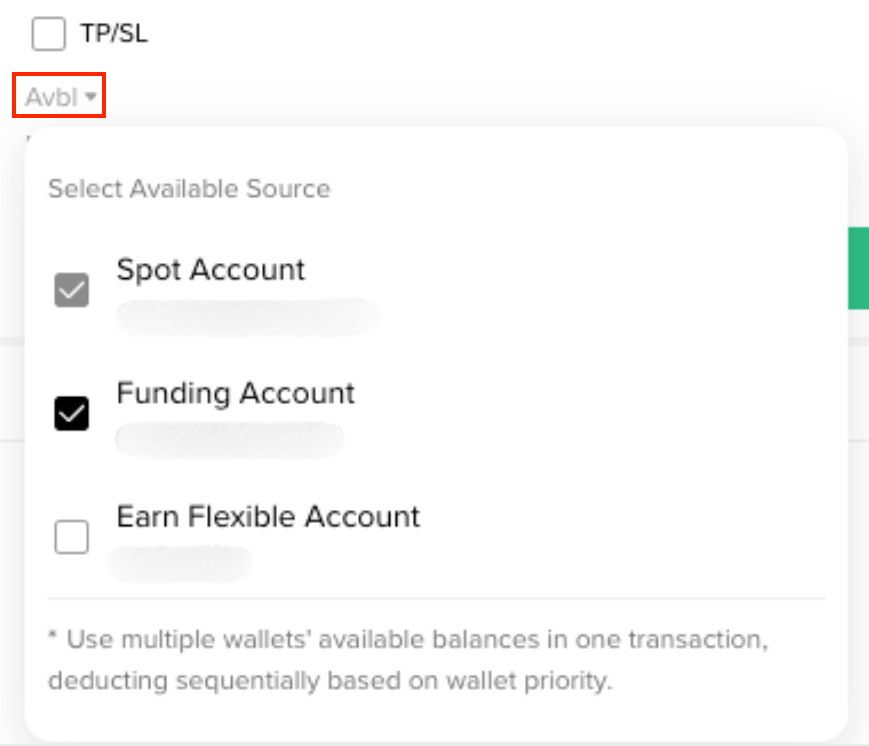Click the small arrow beside Avbl
Image resolution: width=869 pixels, height=746 pixels.
pos(91,96)
